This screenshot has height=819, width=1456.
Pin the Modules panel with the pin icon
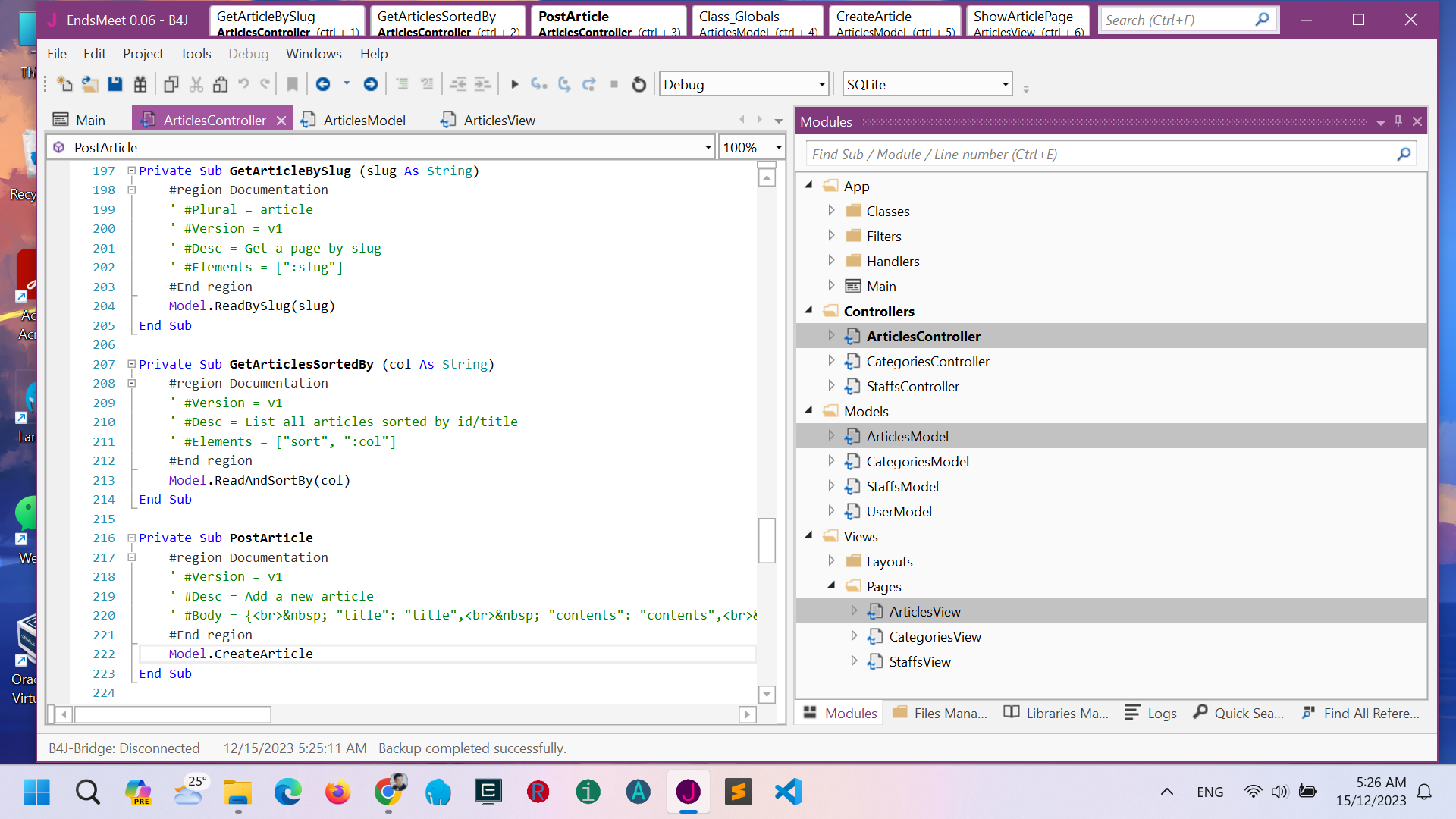click(1398, 120)
